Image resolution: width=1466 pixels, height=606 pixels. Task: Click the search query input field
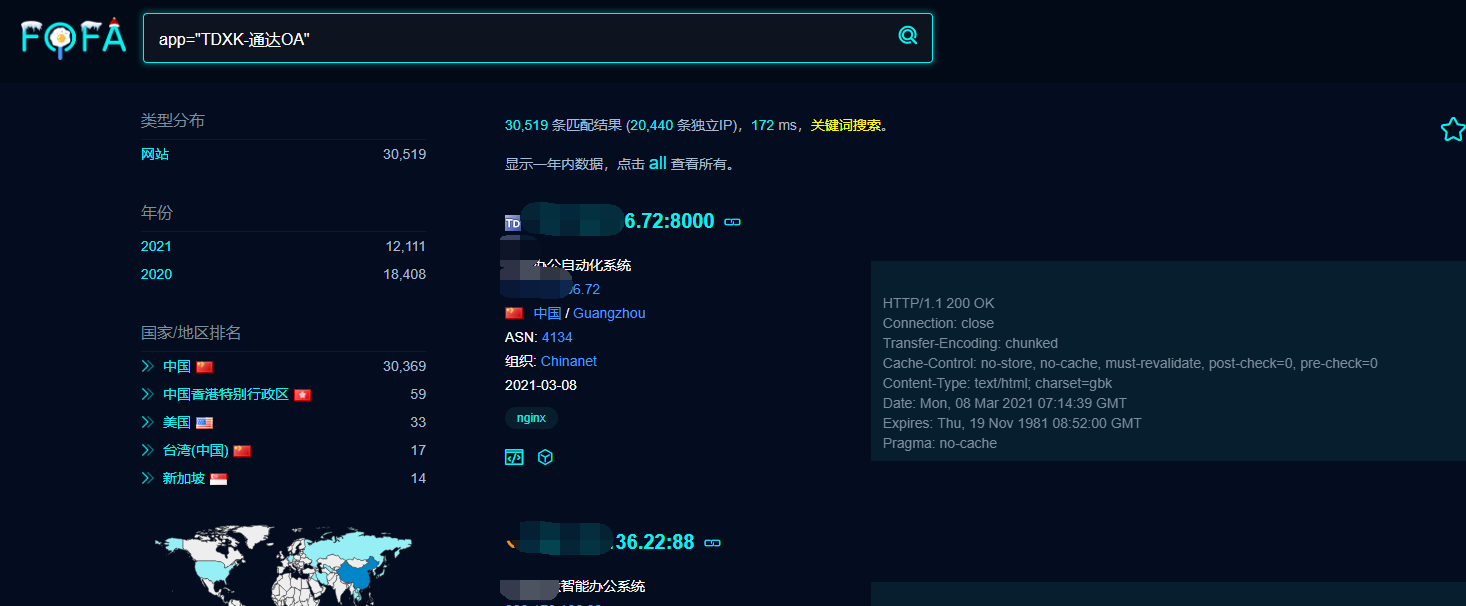click(538, 38)
